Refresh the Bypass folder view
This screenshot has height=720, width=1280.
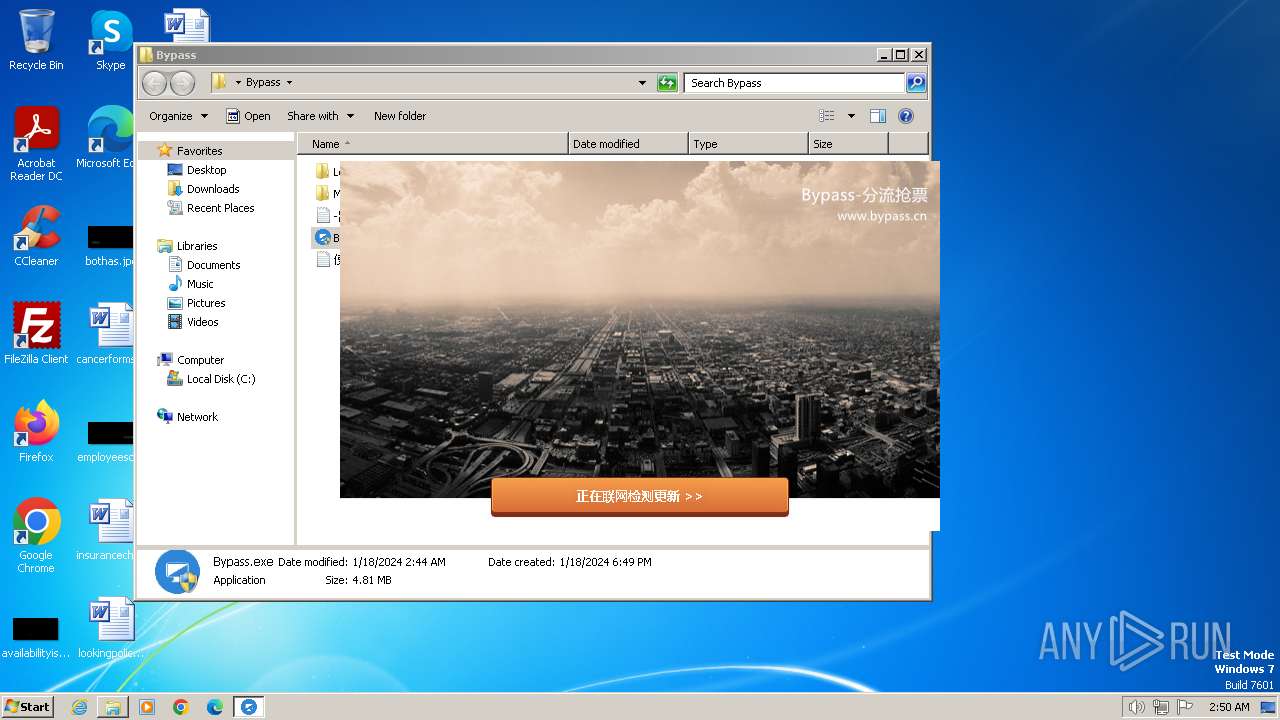(667, 83)
